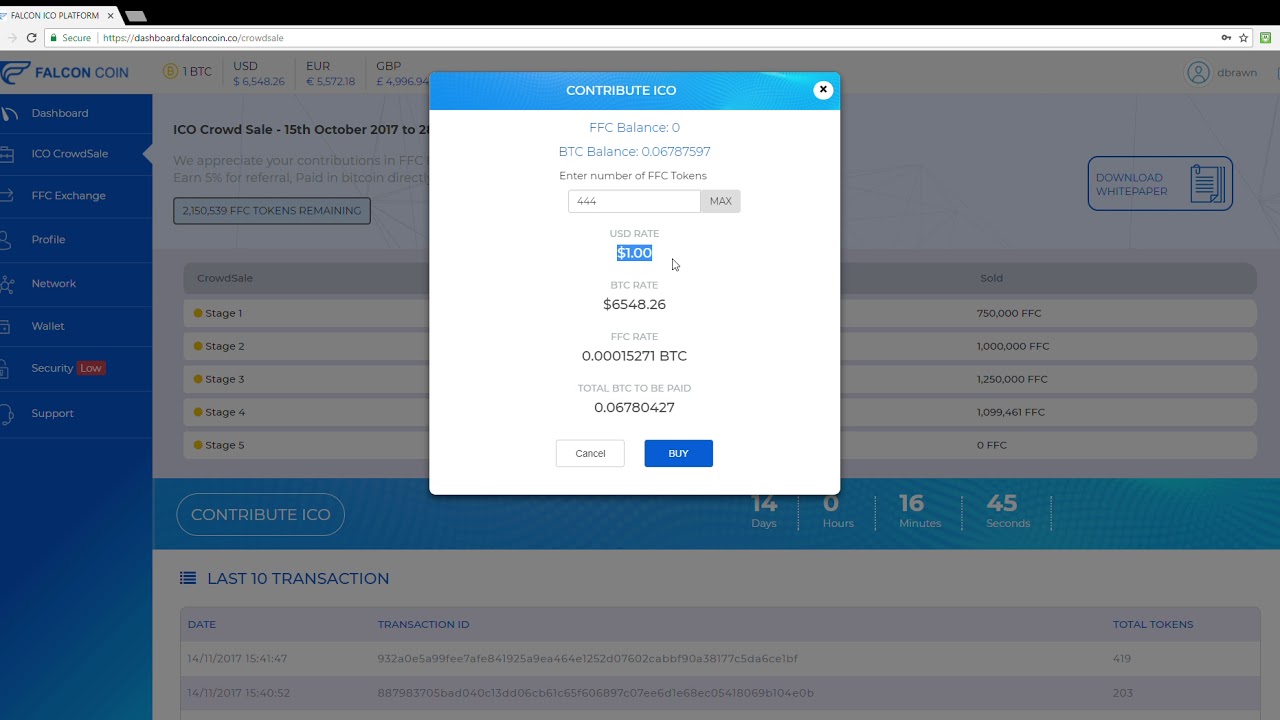This screenshot has width=1280, height=720.
Task: Click the USD price $6,548.26
Action: point(259,82)
